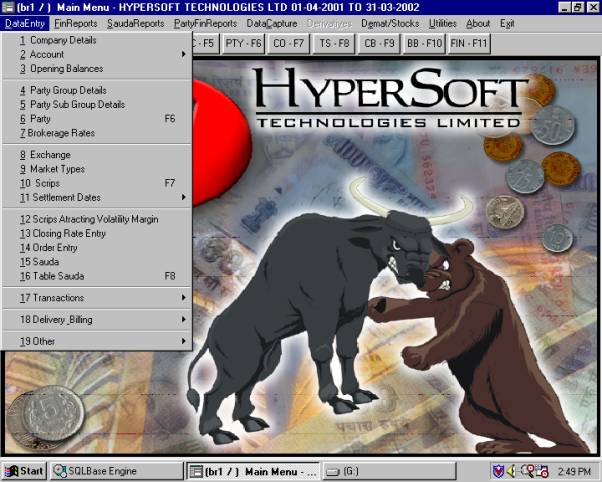Open the Windows Start button
Image resolution: width=602 pixels, height=482 pixels.
point(25,470)
